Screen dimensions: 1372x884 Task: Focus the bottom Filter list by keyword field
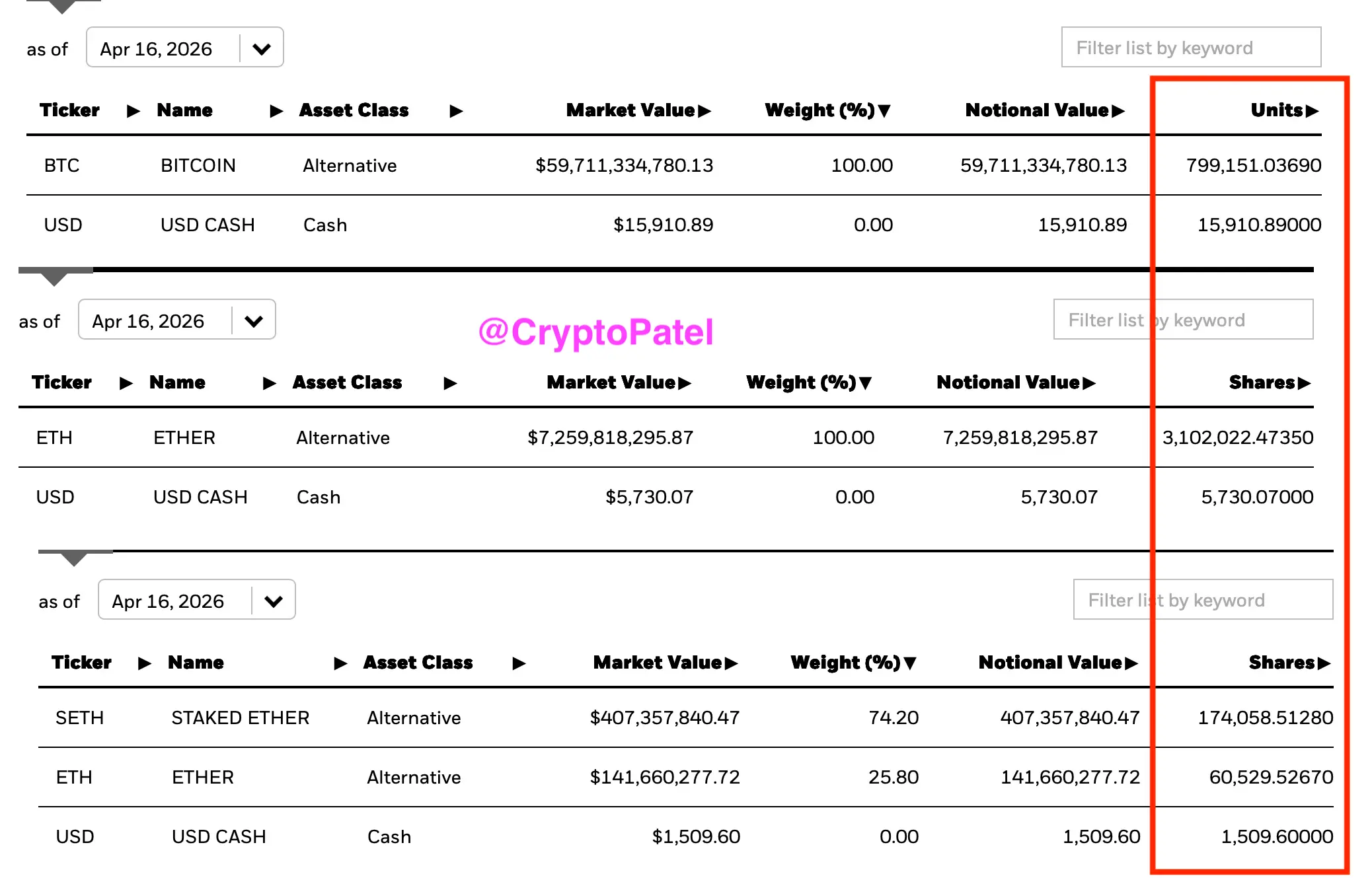1203,600
